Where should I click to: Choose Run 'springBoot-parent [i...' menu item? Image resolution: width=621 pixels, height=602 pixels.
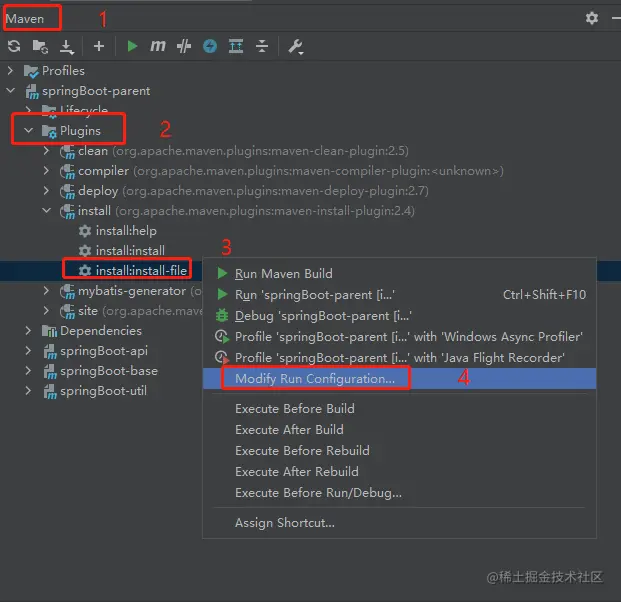(x=399, y=295)
